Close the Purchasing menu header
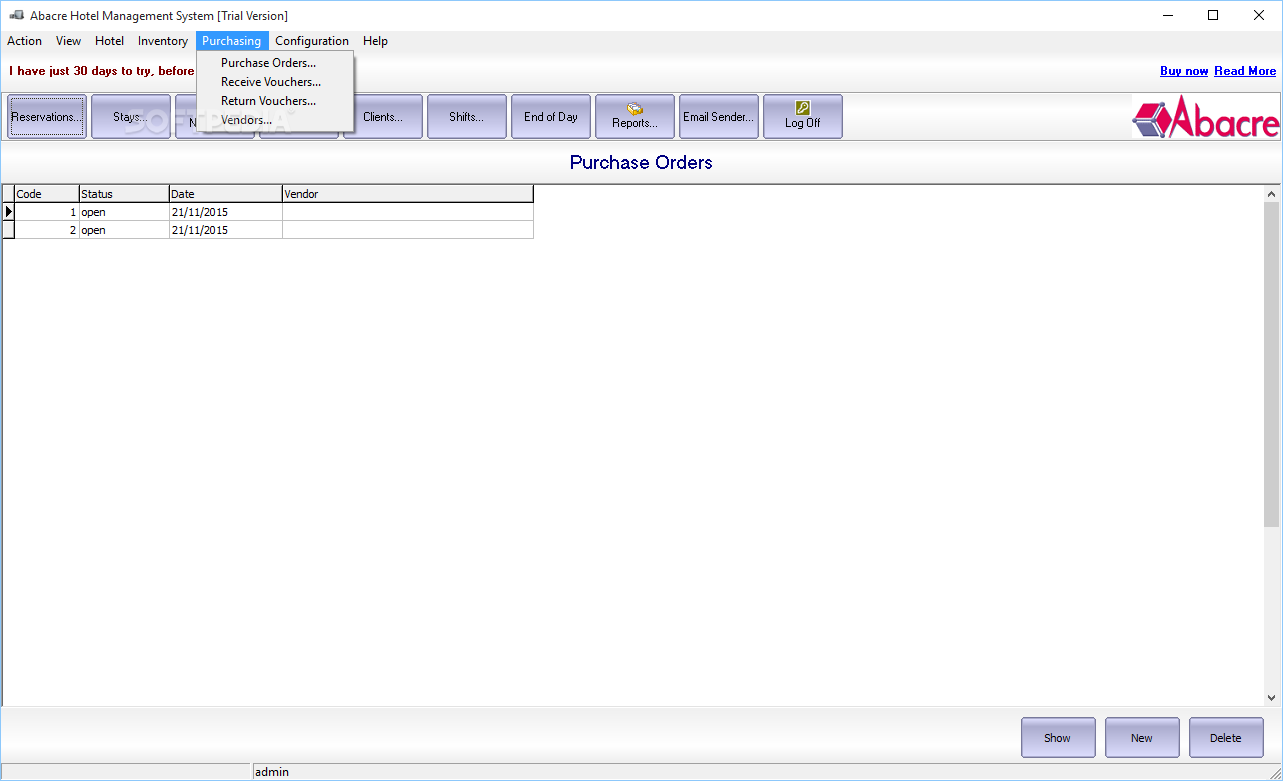Viewport: 1283px width, 781px height. [x=232, y=41]
